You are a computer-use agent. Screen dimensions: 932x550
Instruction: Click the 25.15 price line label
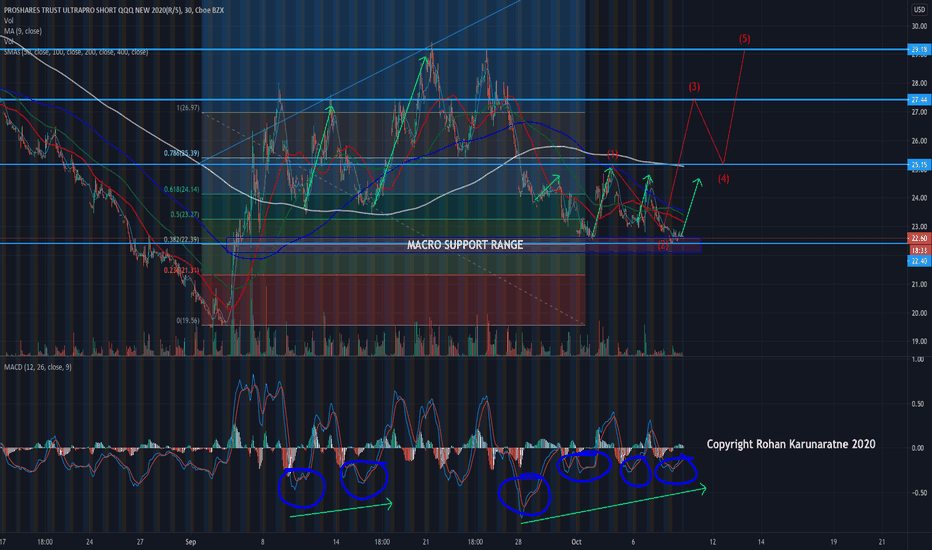point(920,165)
